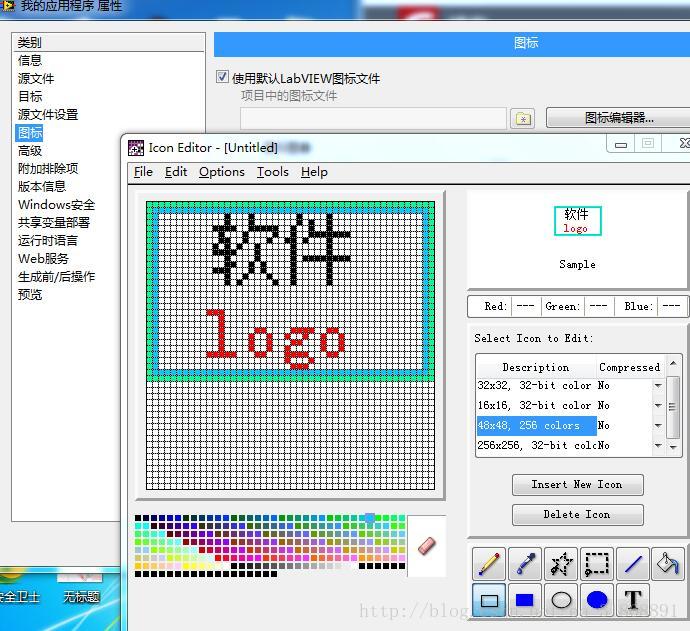Select the star-shaped freeform selection tool
The height and width of the screenshot is (631, 690).
point(561,563)
